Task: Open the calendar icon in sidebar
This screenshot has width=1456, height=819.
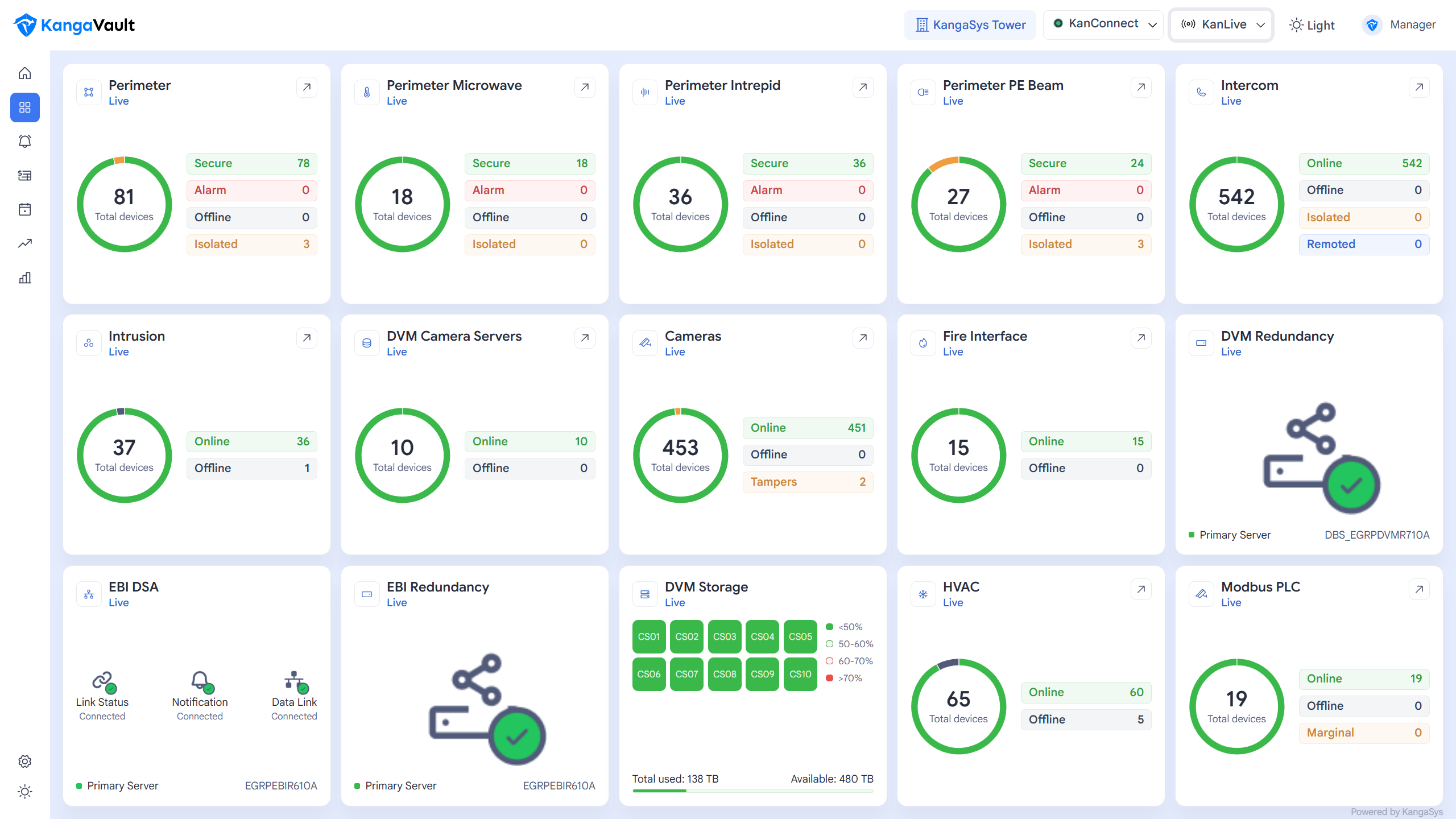Action: 25,209
